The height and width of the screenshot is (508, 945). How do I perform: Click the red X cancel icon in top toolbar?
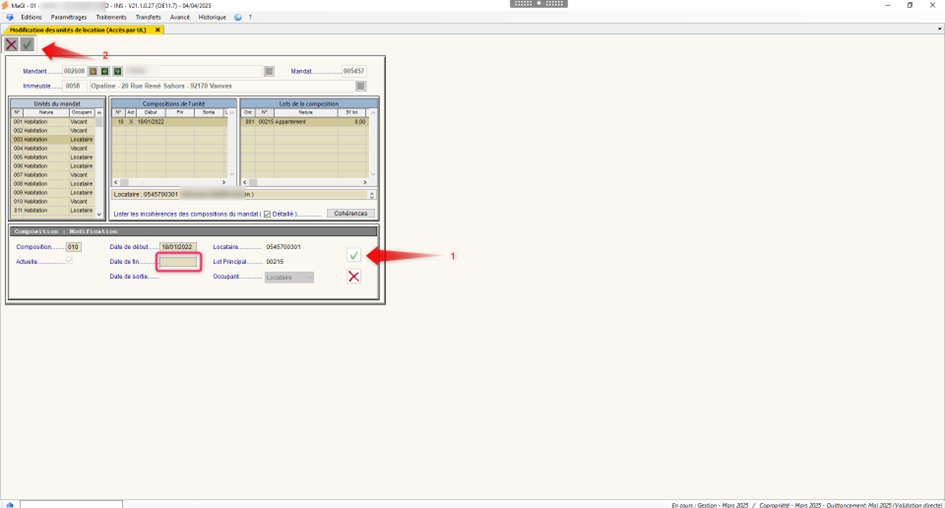pyautogui.click(x=11, y=44)
